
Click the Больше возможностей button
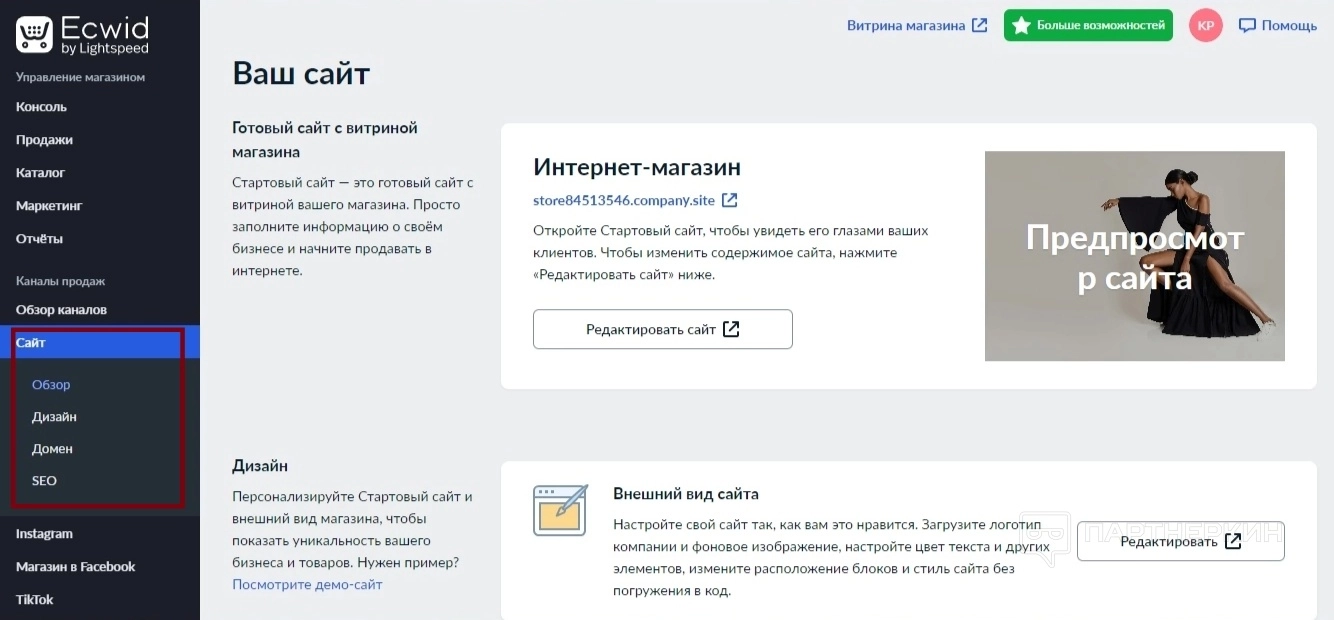click(1088, 25)
